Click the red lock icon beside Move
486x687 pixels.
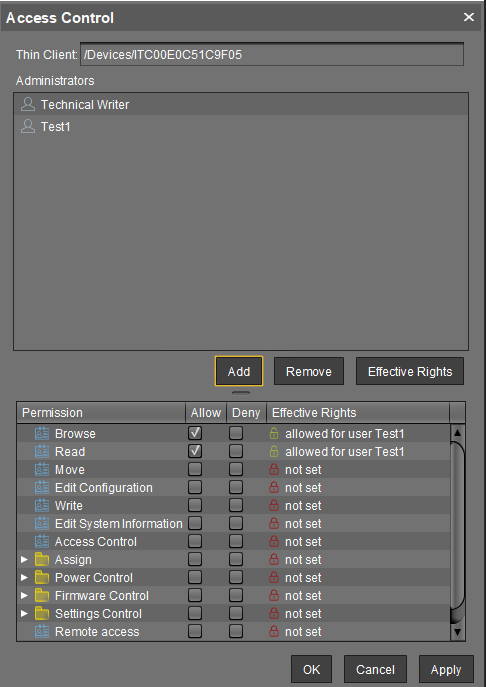(x=274, y=469)
